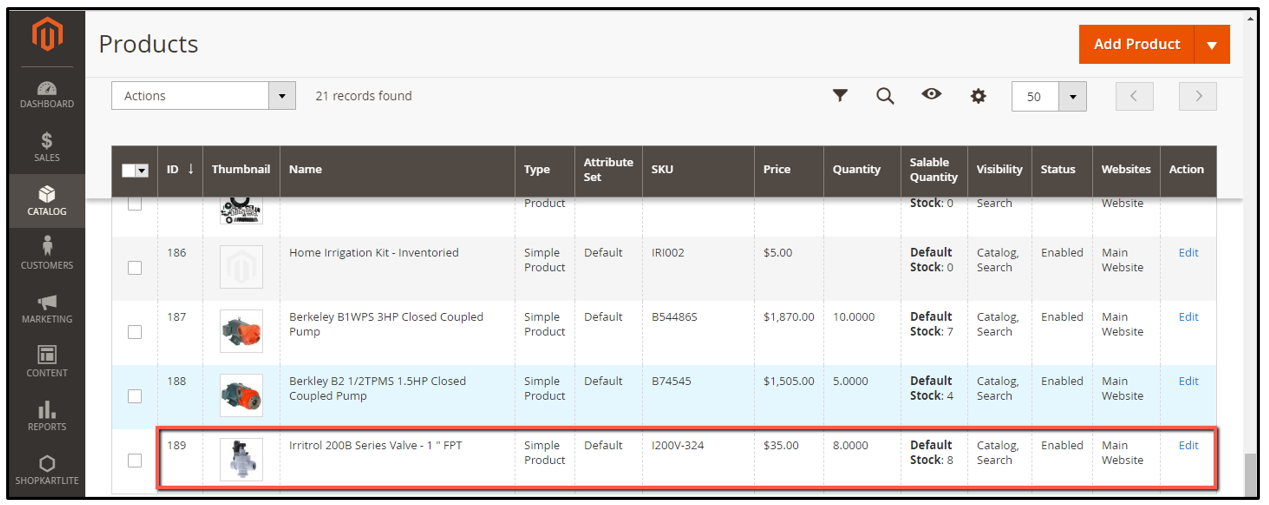The height and width of the screenshot is (505, 1269).
Task: Open the Sales menu icon
Action: [47, 141]
